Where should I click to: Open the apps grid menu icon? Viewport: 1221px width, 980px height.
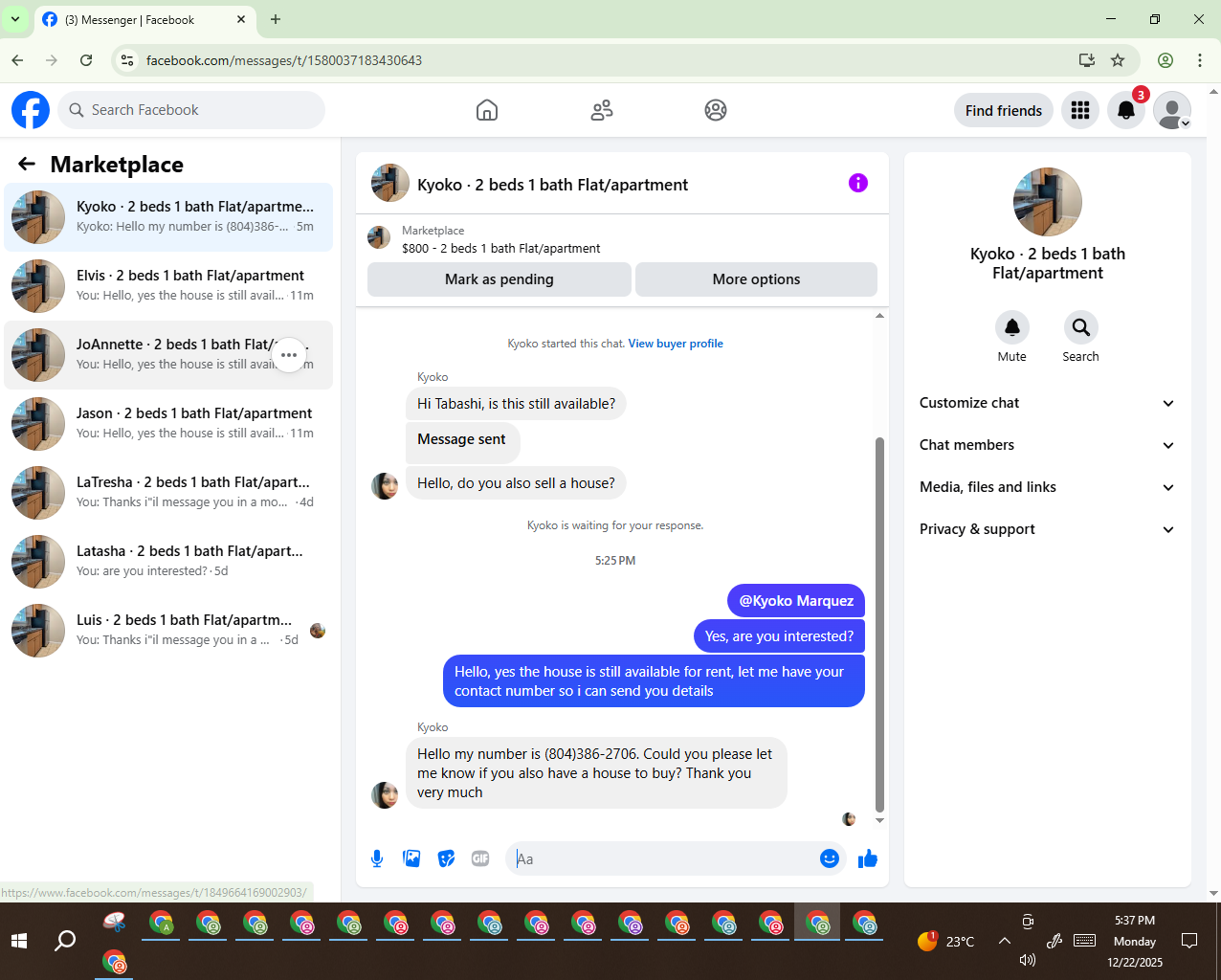coord(1080,110)
